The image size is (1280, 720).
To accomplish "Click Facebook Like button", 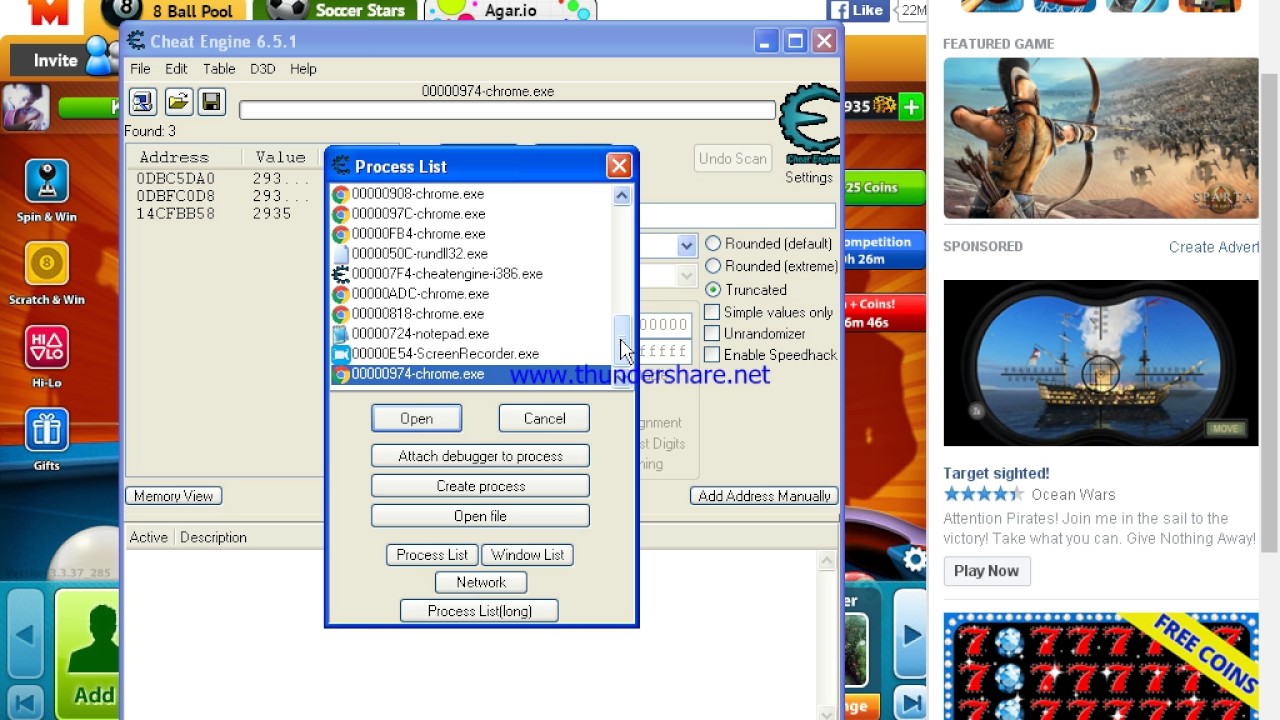I will tap(860, 10).
